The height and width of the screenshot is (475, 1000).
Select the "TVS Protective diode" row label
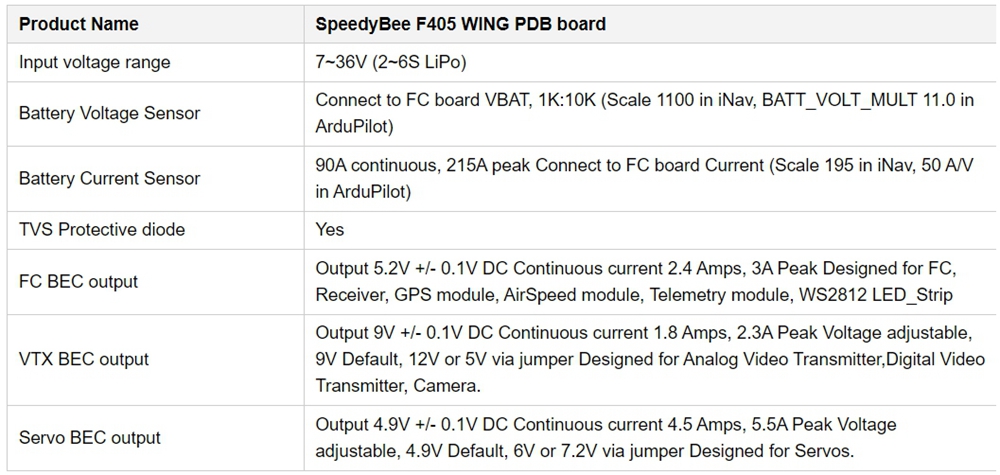tap(102, 229)
